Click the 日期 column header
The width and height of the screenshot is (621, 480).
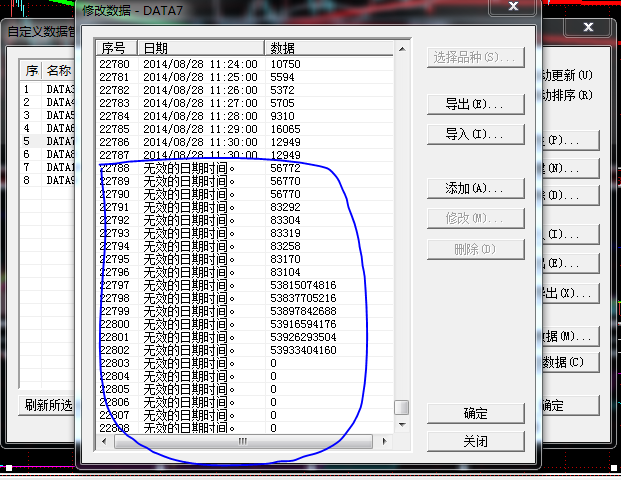pos(200,48)
